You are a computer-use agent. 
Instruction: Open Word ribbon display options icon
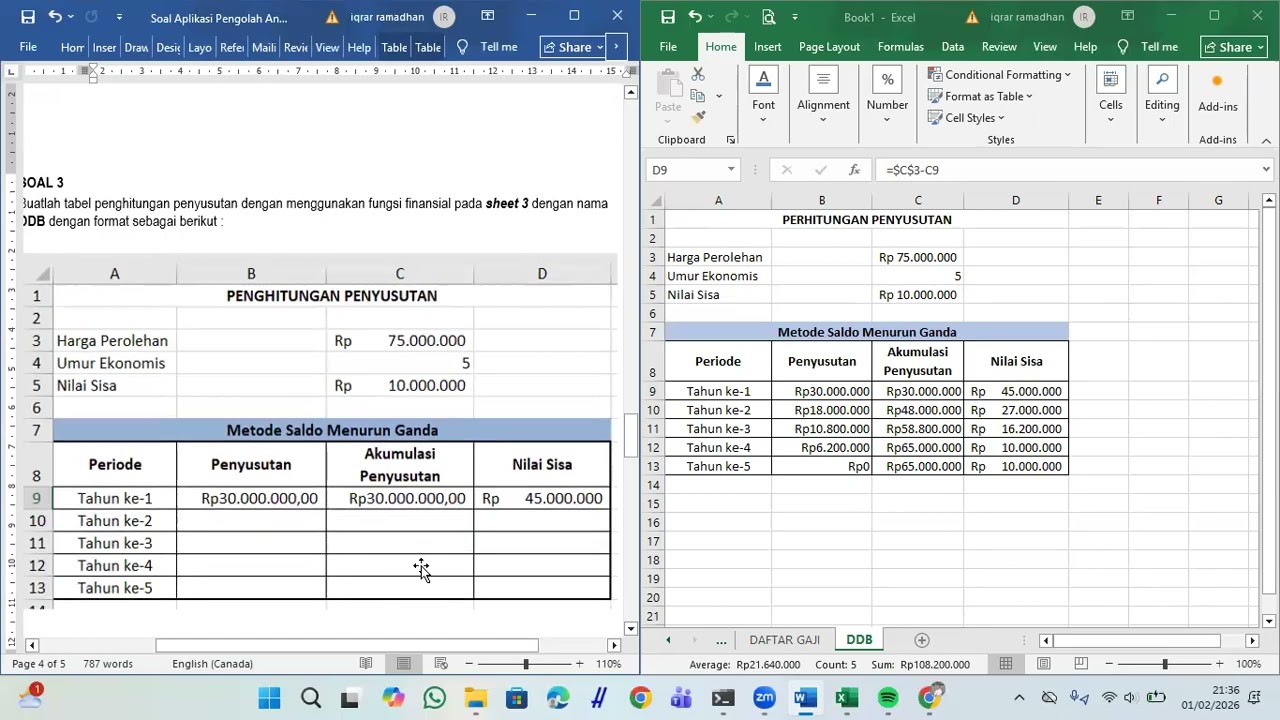click(487, 16)
